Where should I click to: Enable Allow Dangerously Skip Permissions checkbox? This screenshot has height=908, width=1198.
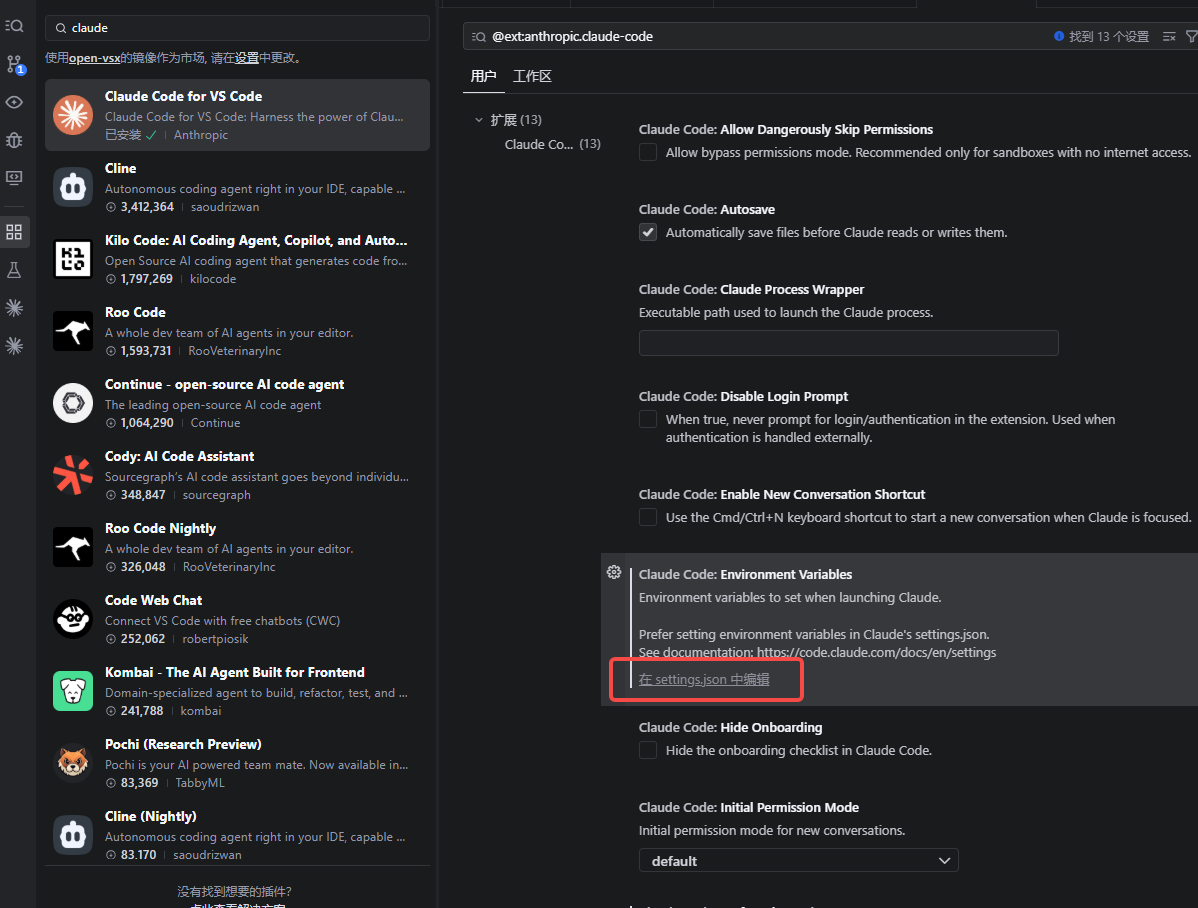tap(648, 152)
